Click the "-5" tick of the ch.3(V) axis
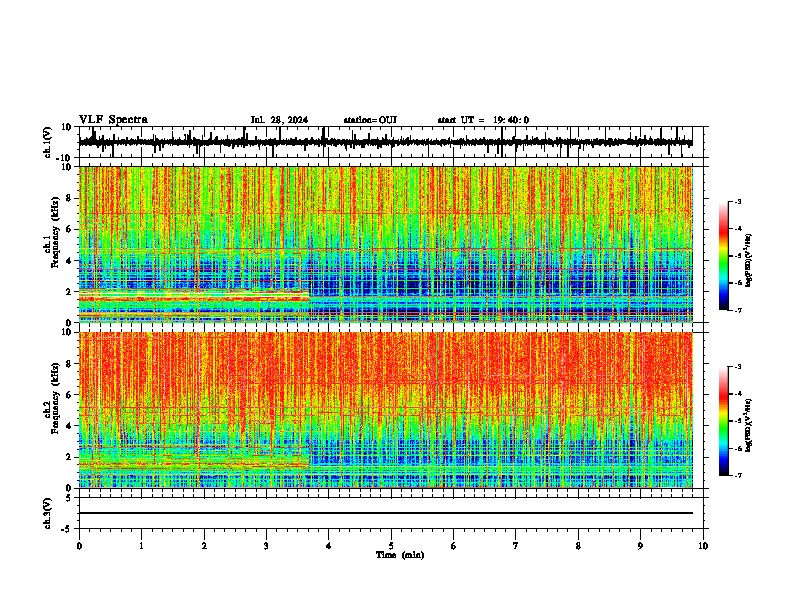The height and width of the screenshot is (612, 792). tap(68, 529)
